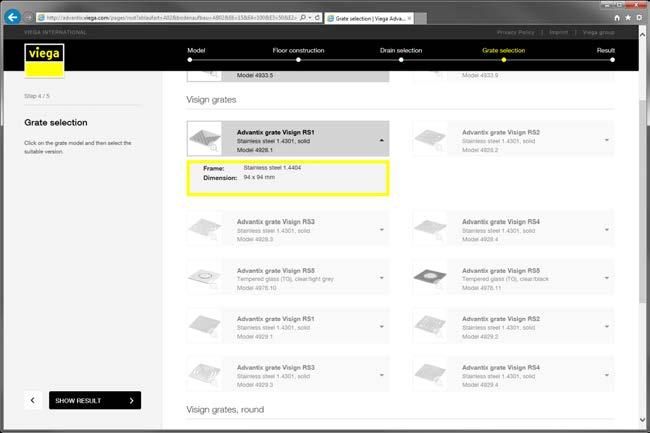Expand the Visign RS4 Model 4929.4 dropdown

click(606, 375)
